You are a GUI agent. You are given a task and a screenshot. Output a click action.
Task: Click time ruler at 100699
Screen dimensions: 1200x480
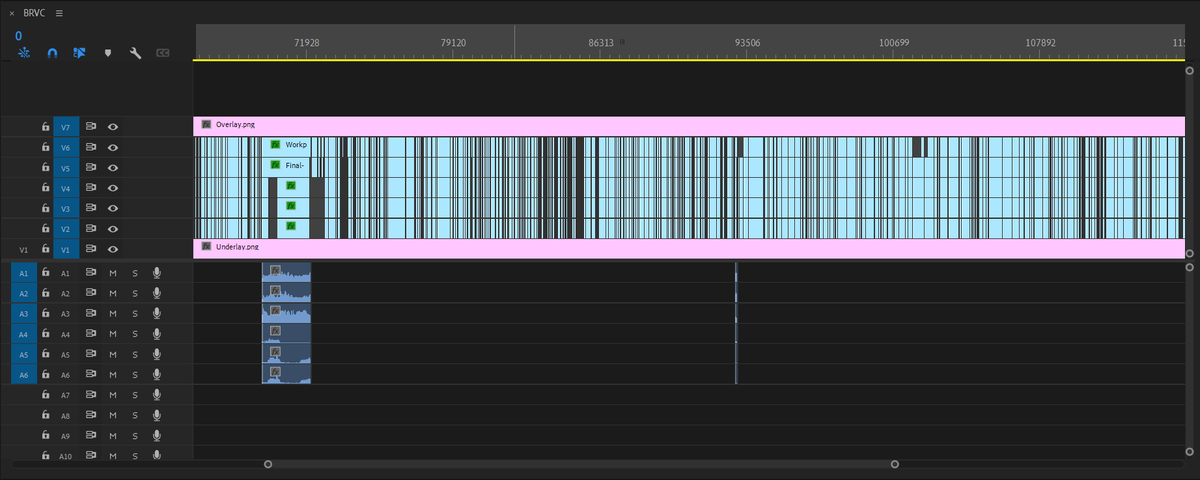point(893,43)
